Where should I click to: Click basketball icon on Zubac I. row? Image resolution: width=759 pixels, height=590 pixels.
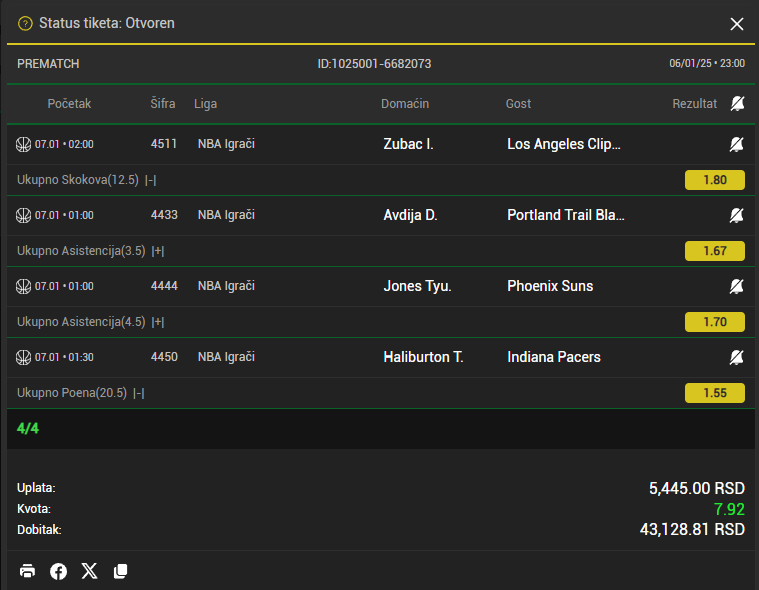click(24, 144)
